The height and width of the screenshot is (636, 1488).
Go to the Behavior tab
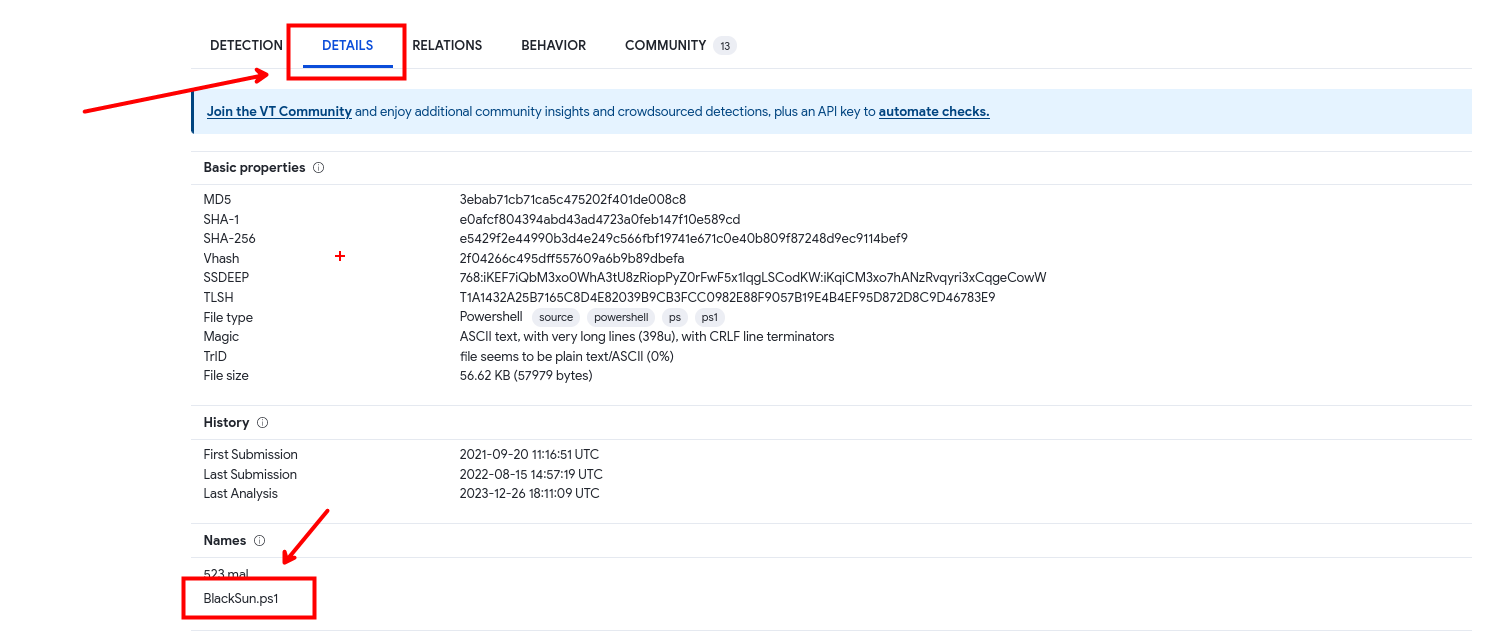[553, 46]
